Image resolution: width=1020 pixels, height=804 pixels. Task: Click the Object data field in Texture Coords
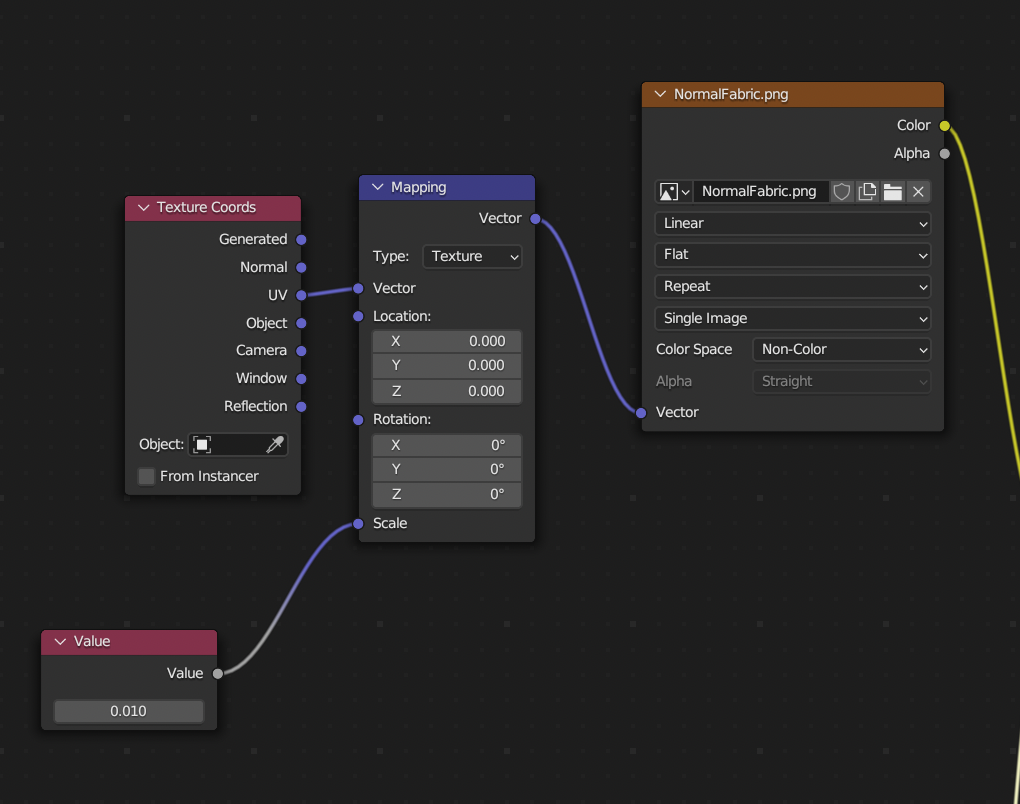click(238, 444)
